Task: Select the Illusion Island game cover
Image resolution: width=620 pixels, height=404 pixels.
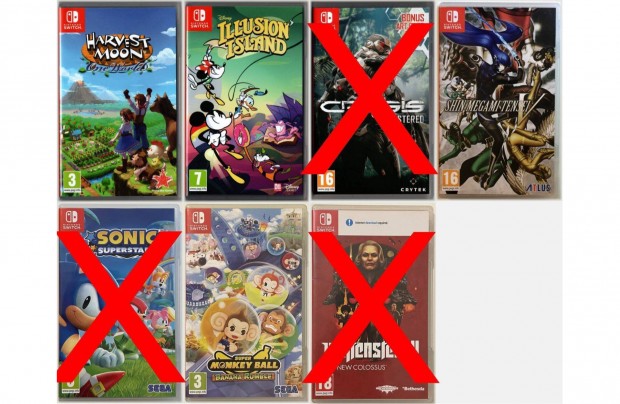Action: click(x=245, y=100)
